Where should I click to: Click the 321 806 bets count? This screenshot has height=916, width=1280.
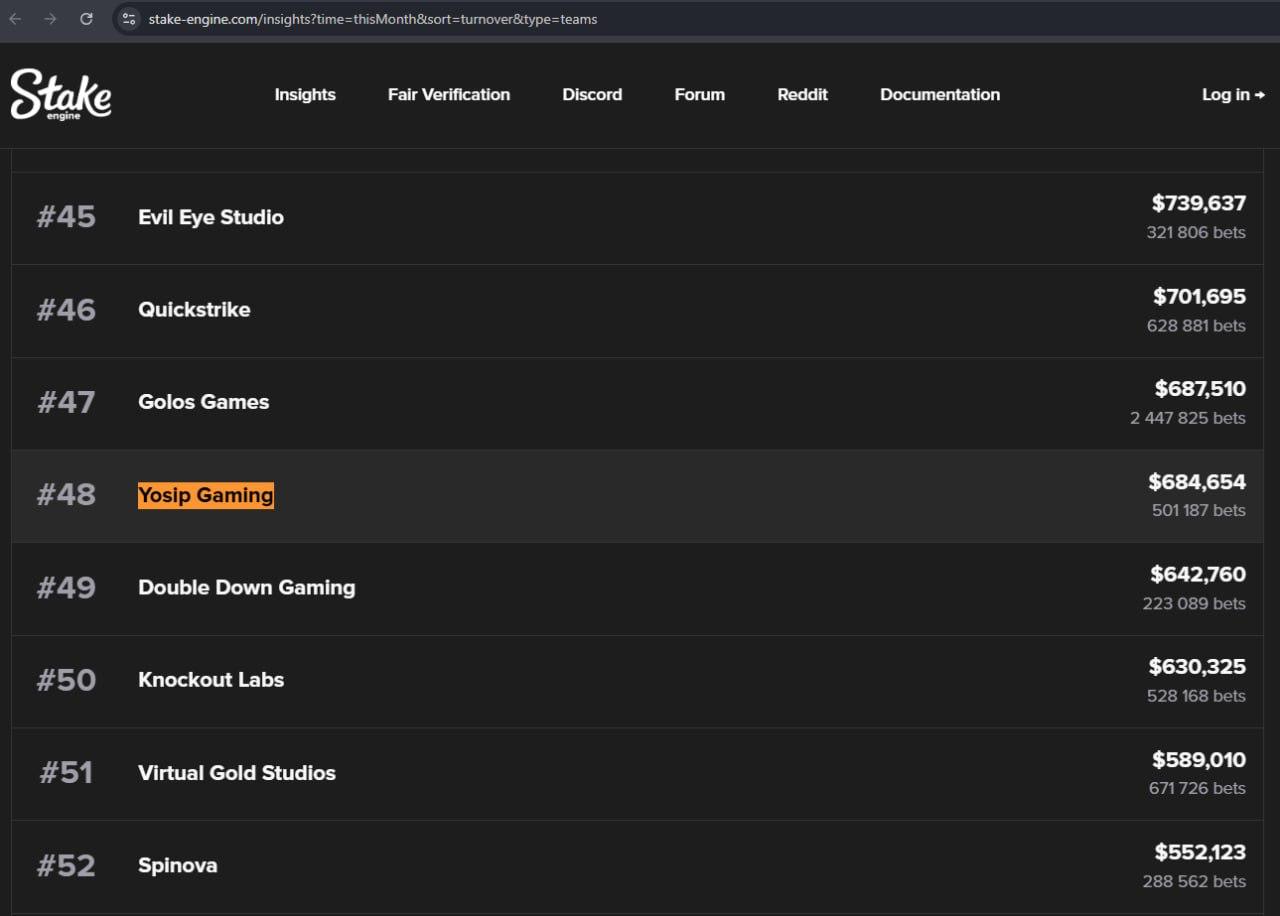(1196, 233)
